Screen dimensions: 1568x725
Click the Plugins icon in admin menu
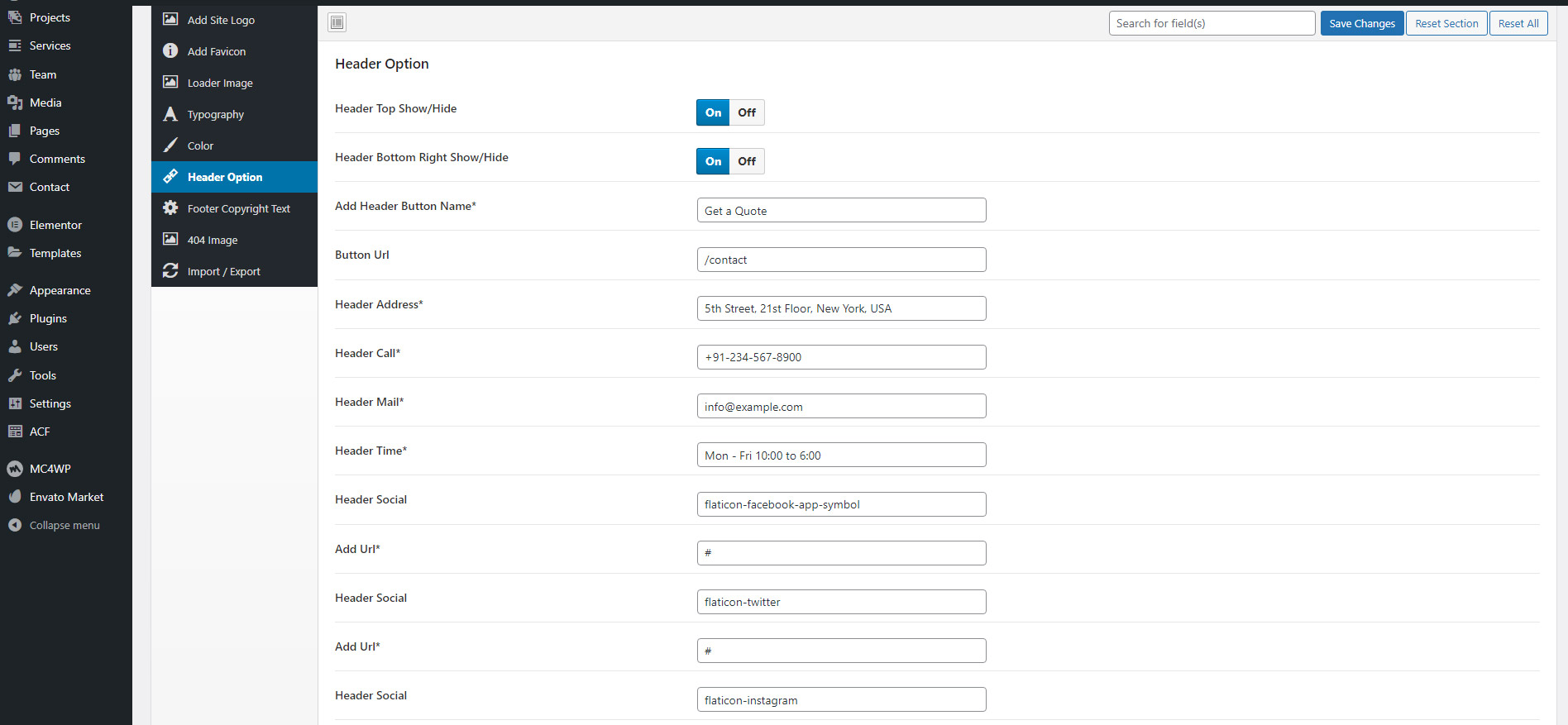point(15,318)
